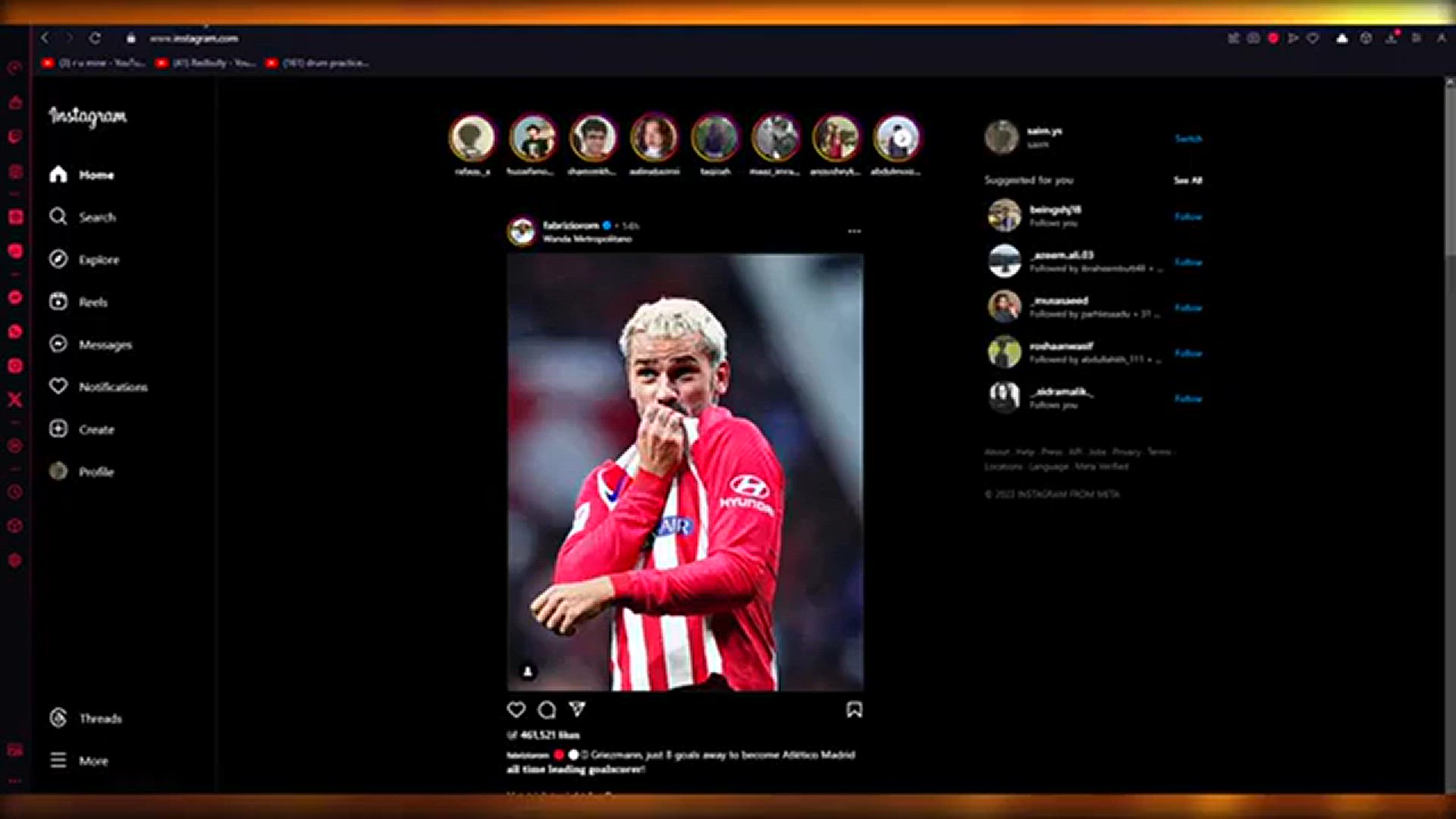Screen dimensions: 1456x819
Task: Open the Home feed in Instagram sidebar
Action: pos(81,174)
